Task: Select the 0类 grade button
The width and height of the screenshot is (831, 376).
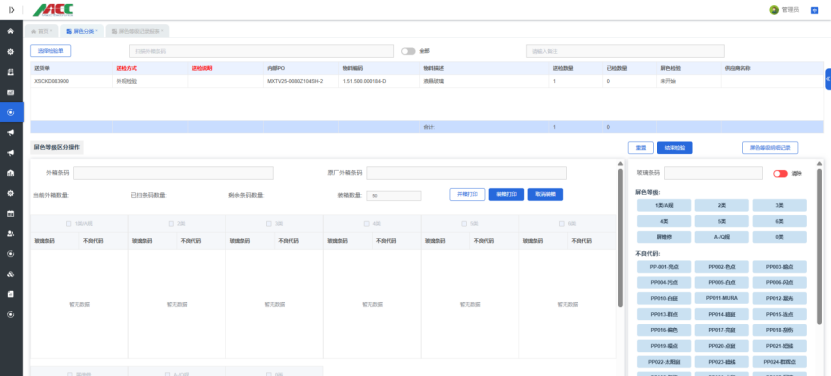Action: (x=780, y=237)
